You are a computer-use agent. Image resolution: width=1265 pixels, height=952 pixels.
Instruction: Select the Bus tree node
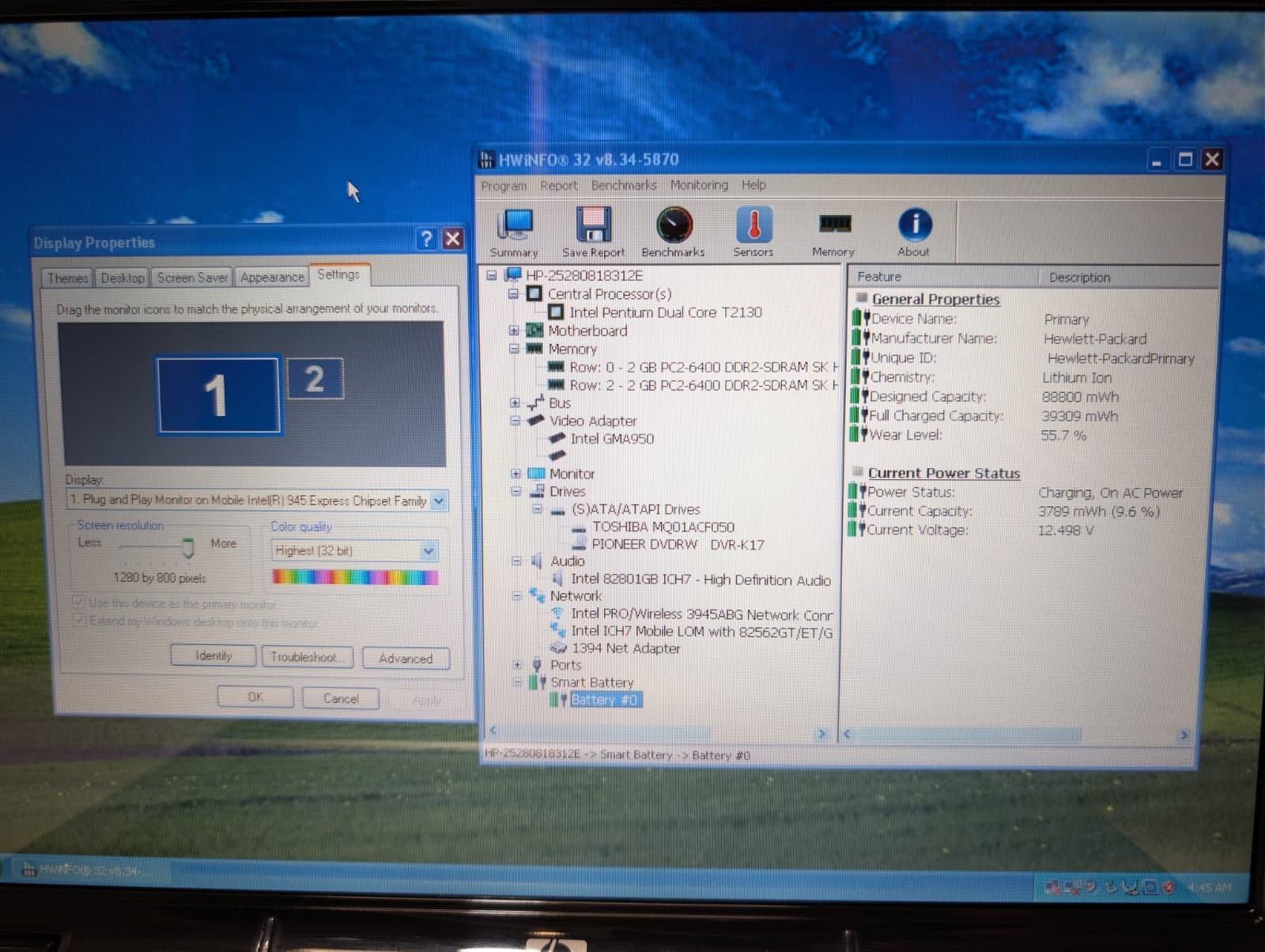pyautogui.click(x=559, y=402)
